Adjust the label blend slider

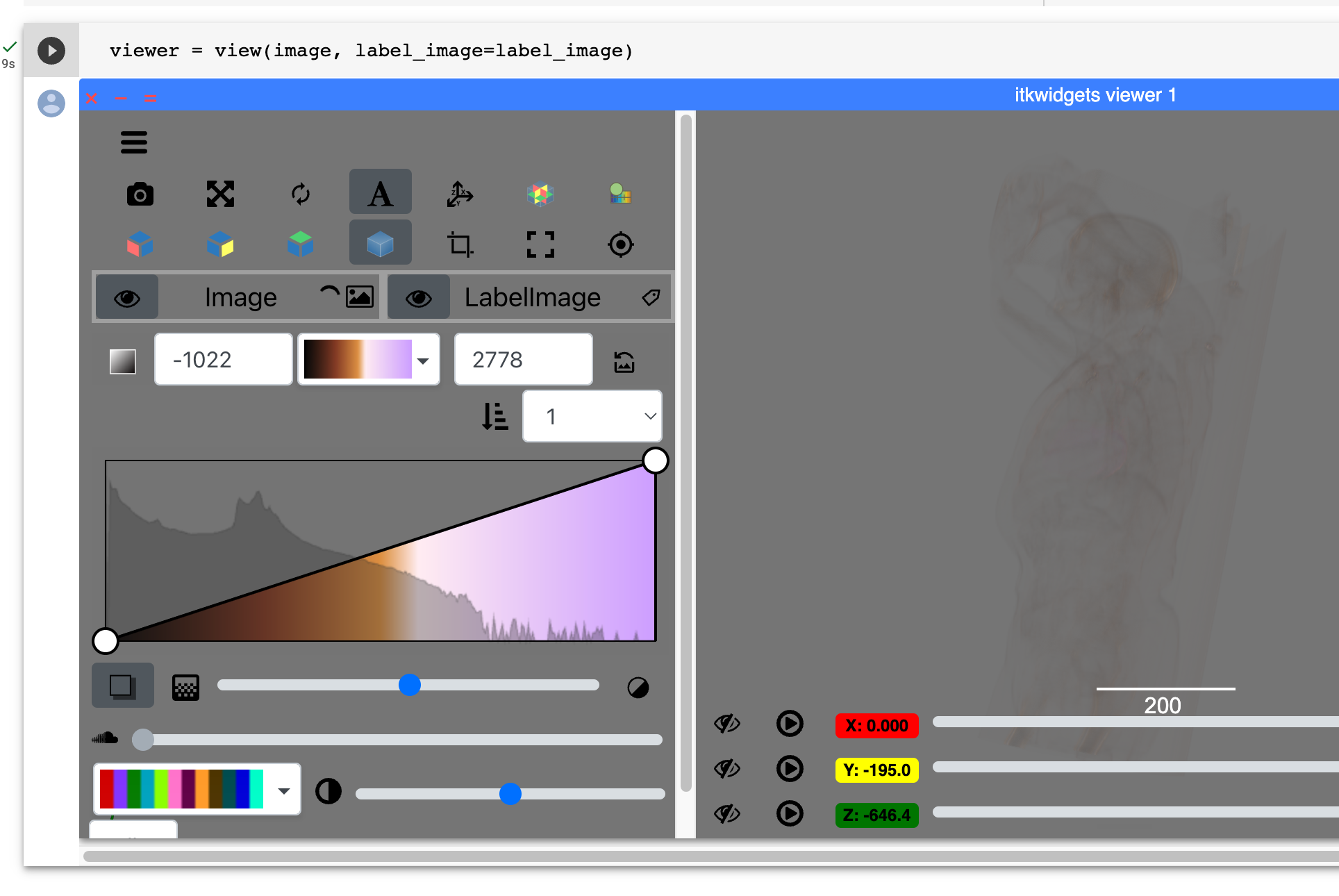coord(510,794)
